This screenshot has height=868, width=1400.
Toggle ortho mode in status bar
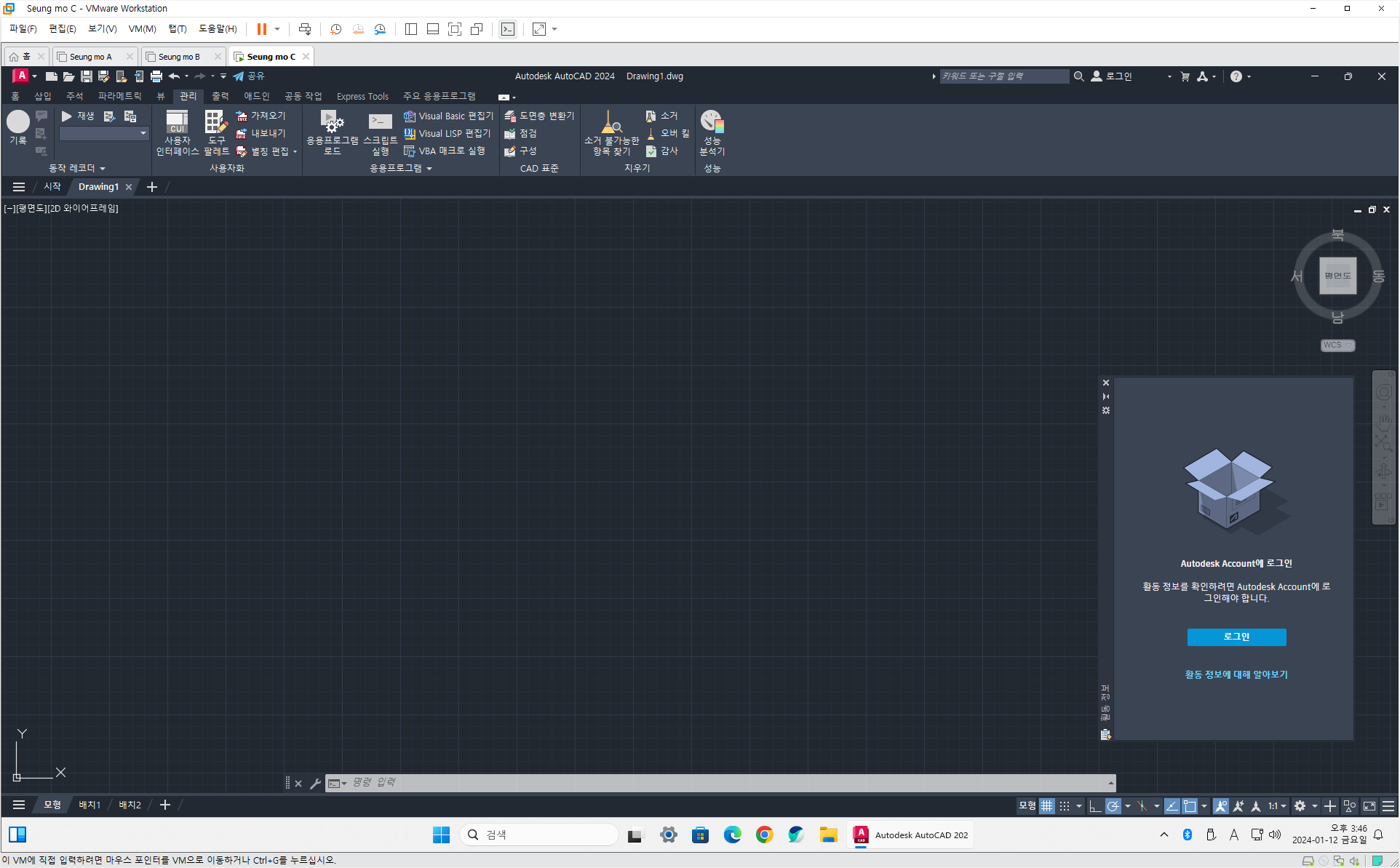click(1094, 806)
